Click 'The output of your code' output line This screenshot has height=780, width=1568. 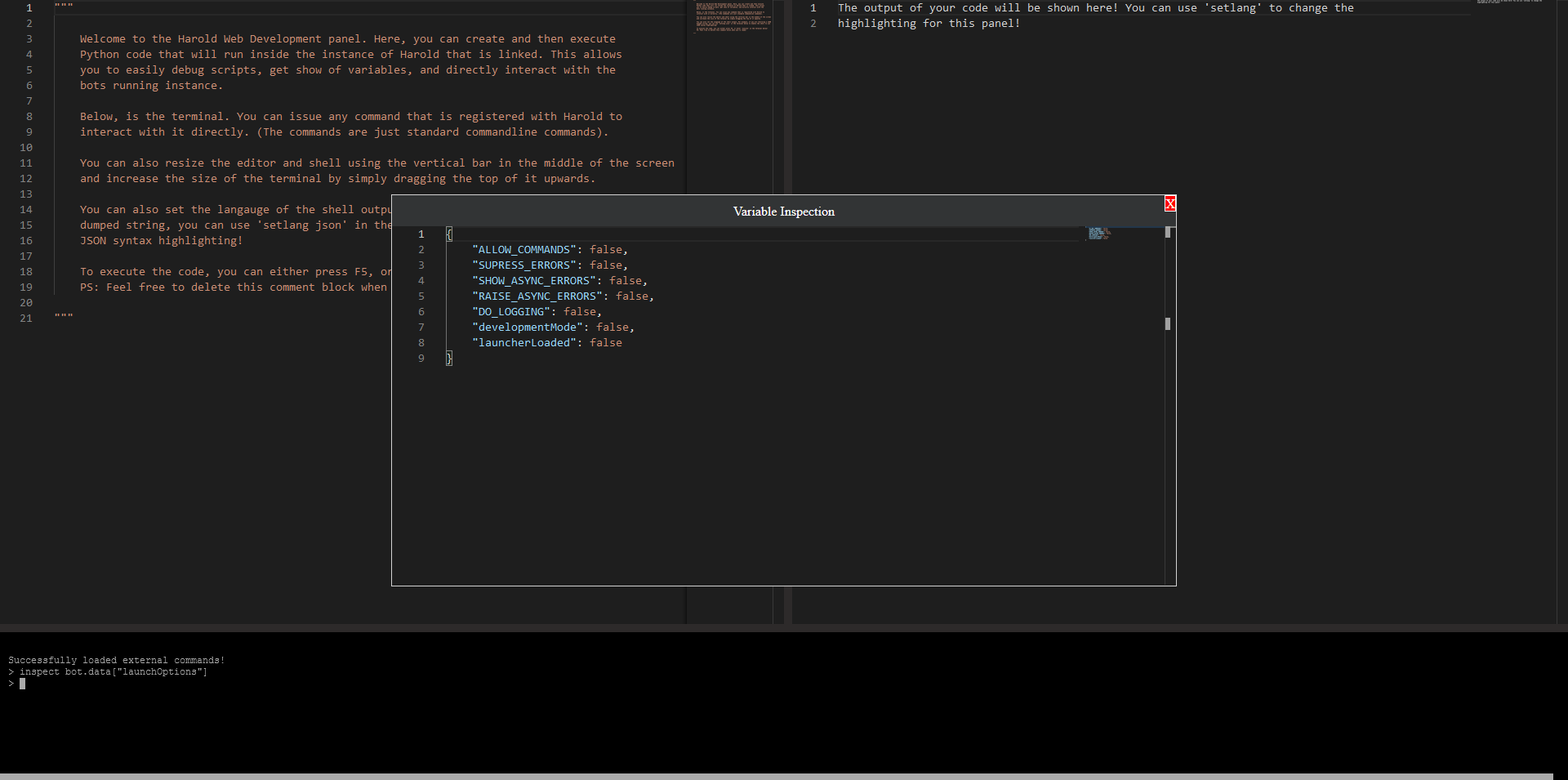[x=1096, y=8]
